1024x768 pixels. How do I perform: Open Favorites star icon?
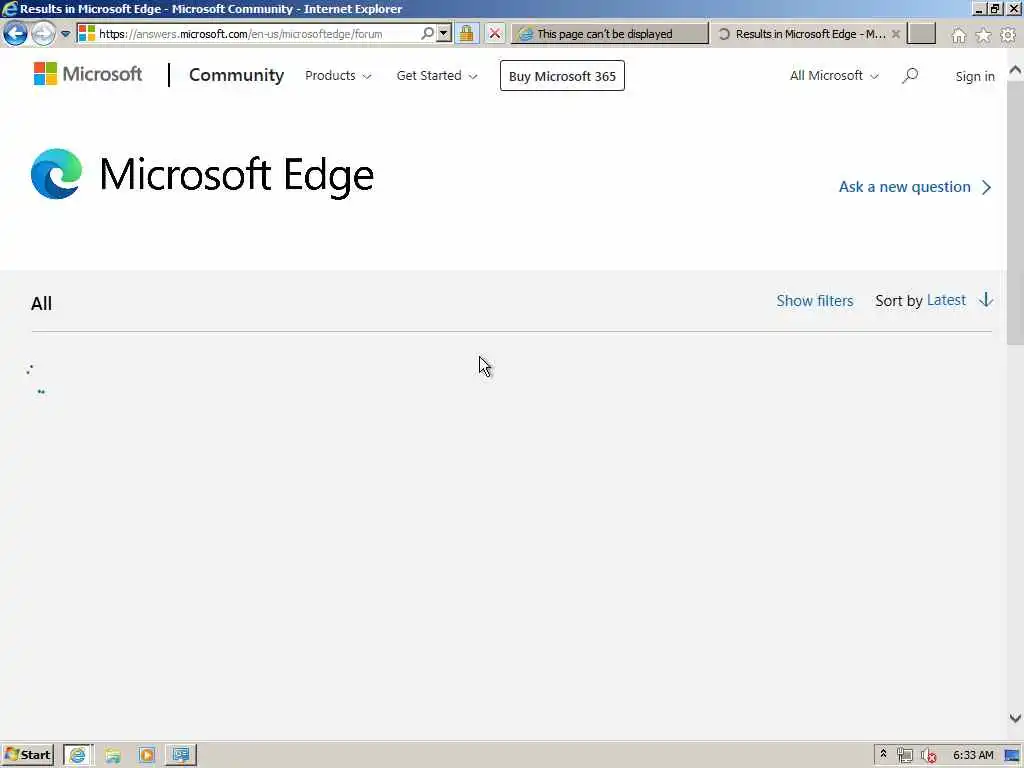click(983, 35)
